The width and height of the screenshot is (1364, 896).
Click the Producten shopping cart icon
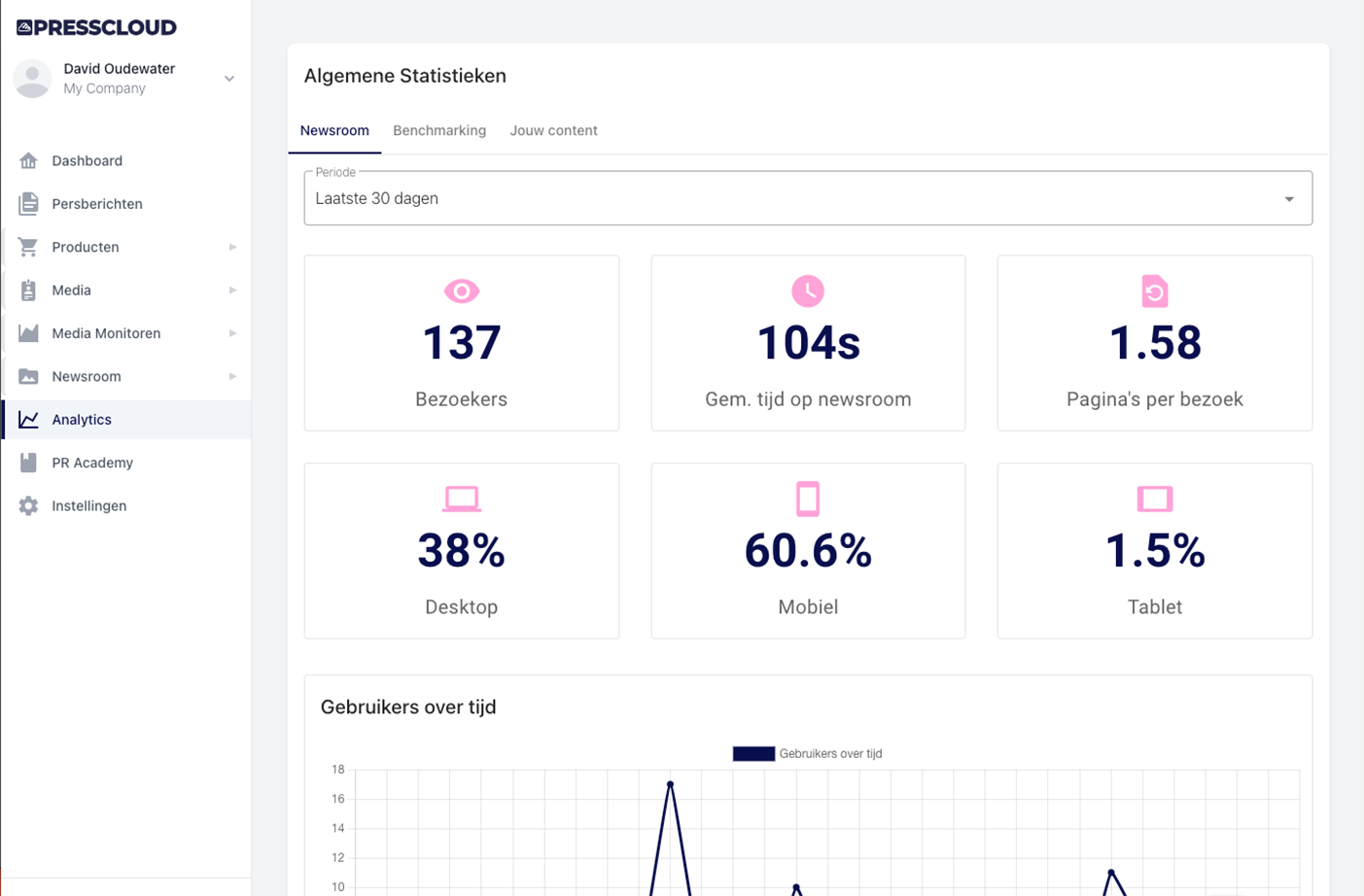point(28,247)
